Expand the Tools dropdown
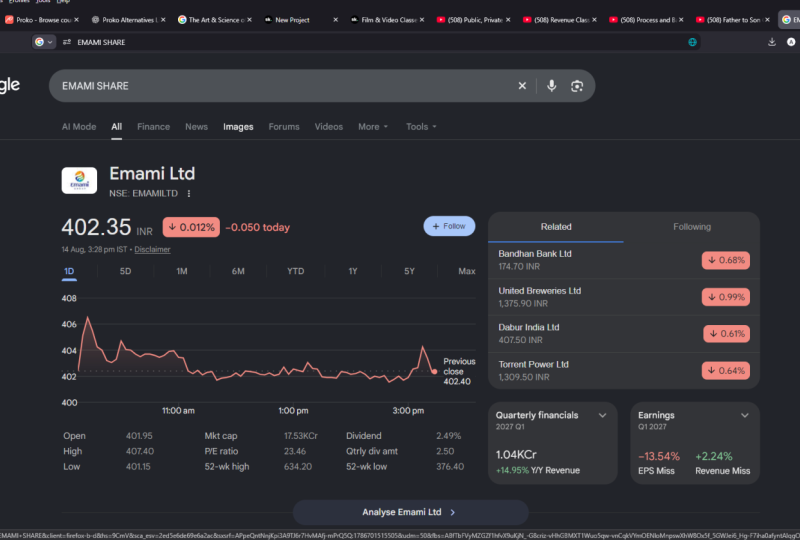800x540 pixels. [421, 127]
